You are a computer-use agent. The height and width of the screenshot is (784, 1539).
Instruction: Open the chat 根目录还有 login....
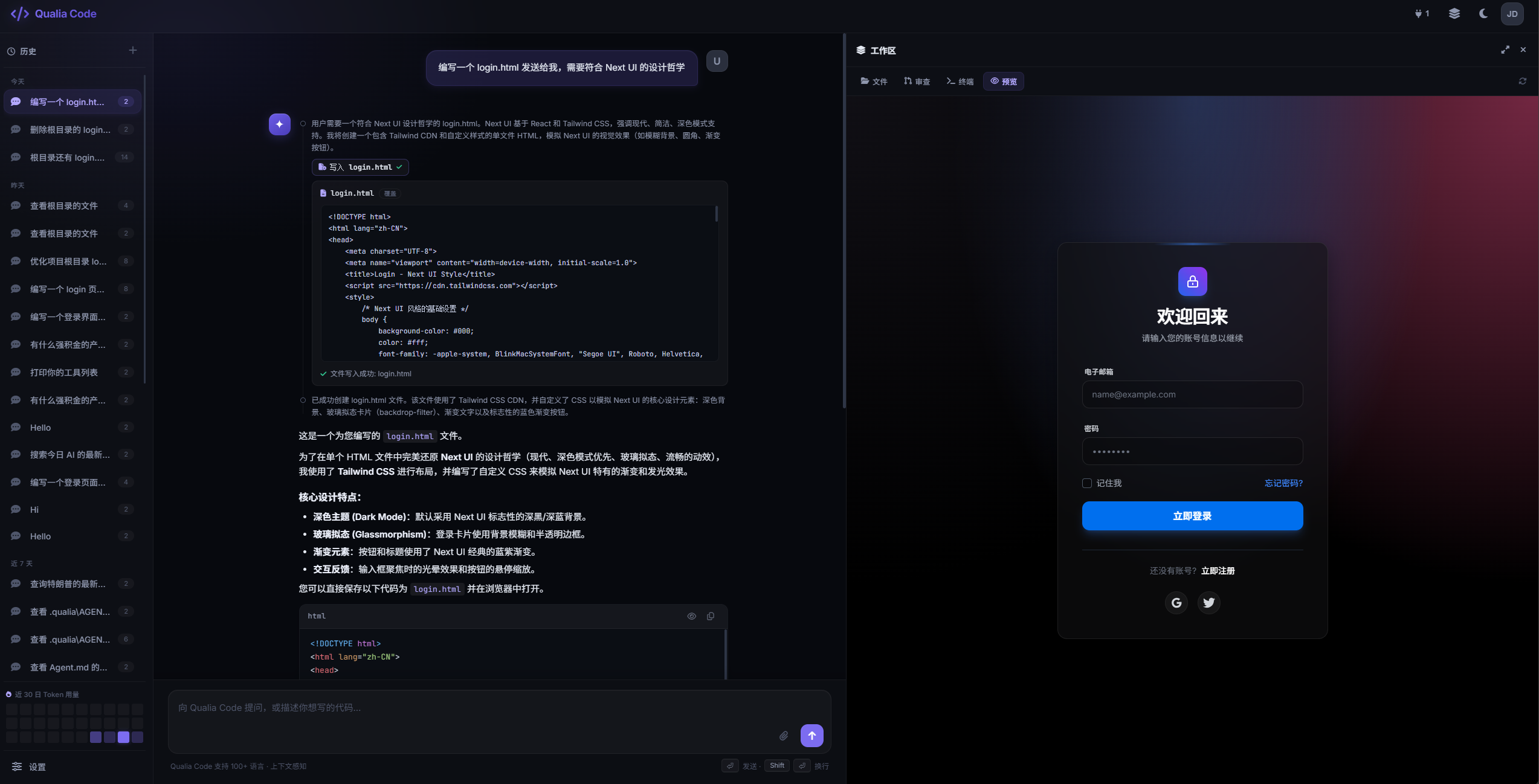[x=73, y=158]
